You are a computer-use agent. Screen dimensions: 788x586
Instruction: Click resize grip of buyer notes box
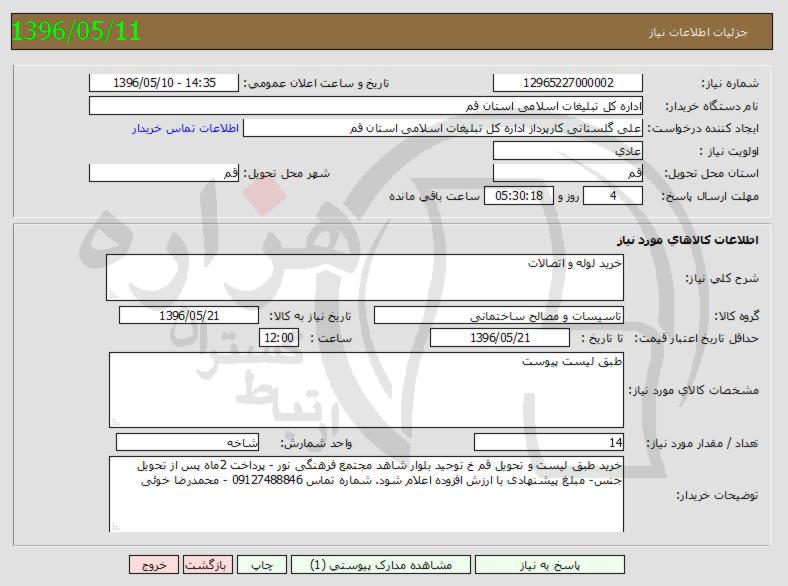point(116,526)
